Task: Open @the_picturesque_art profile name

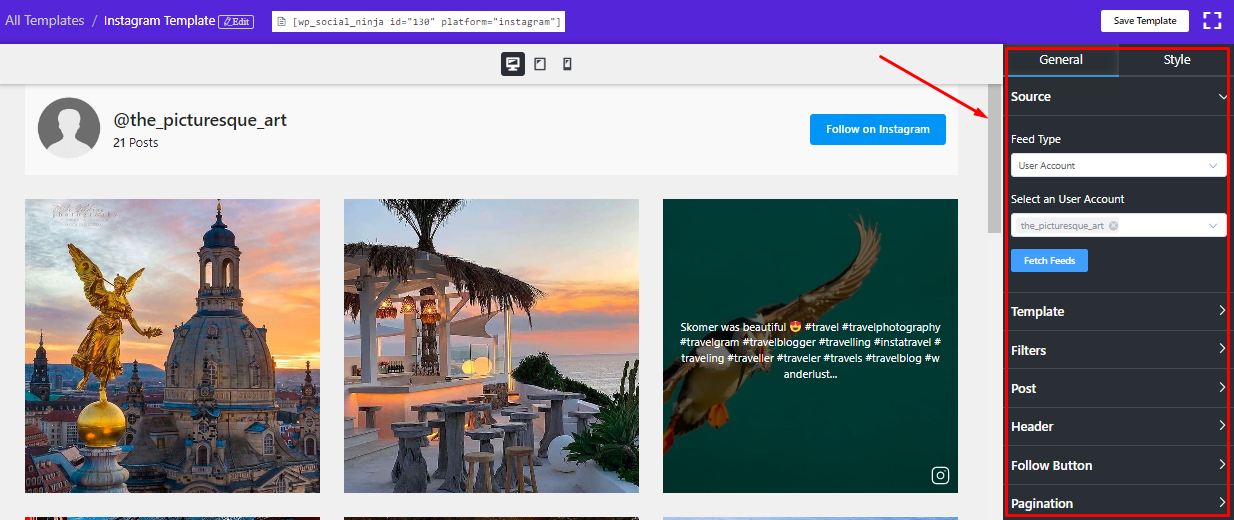Action: pos(200,120)
